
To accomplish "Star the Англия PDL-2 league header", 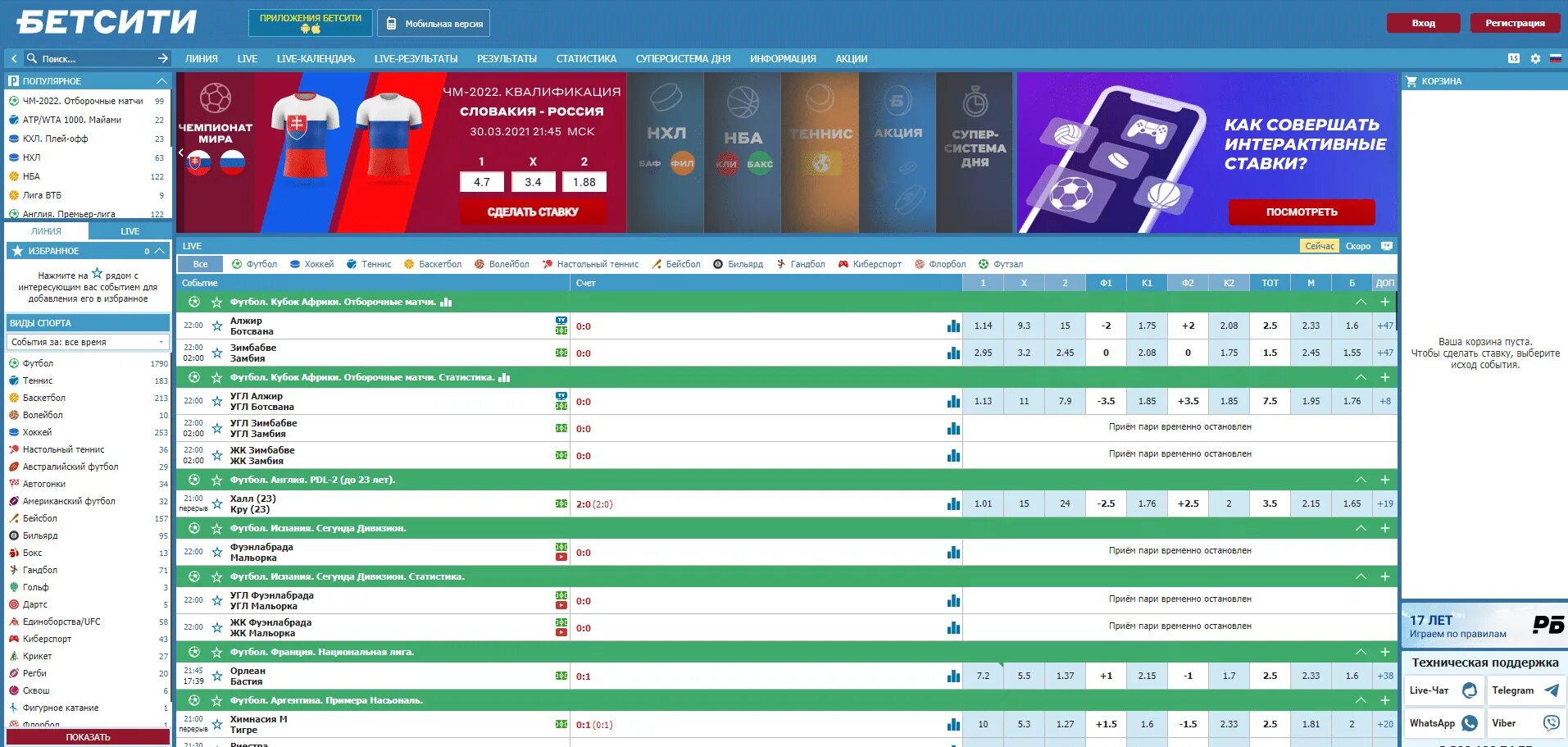I will point(217,480).
